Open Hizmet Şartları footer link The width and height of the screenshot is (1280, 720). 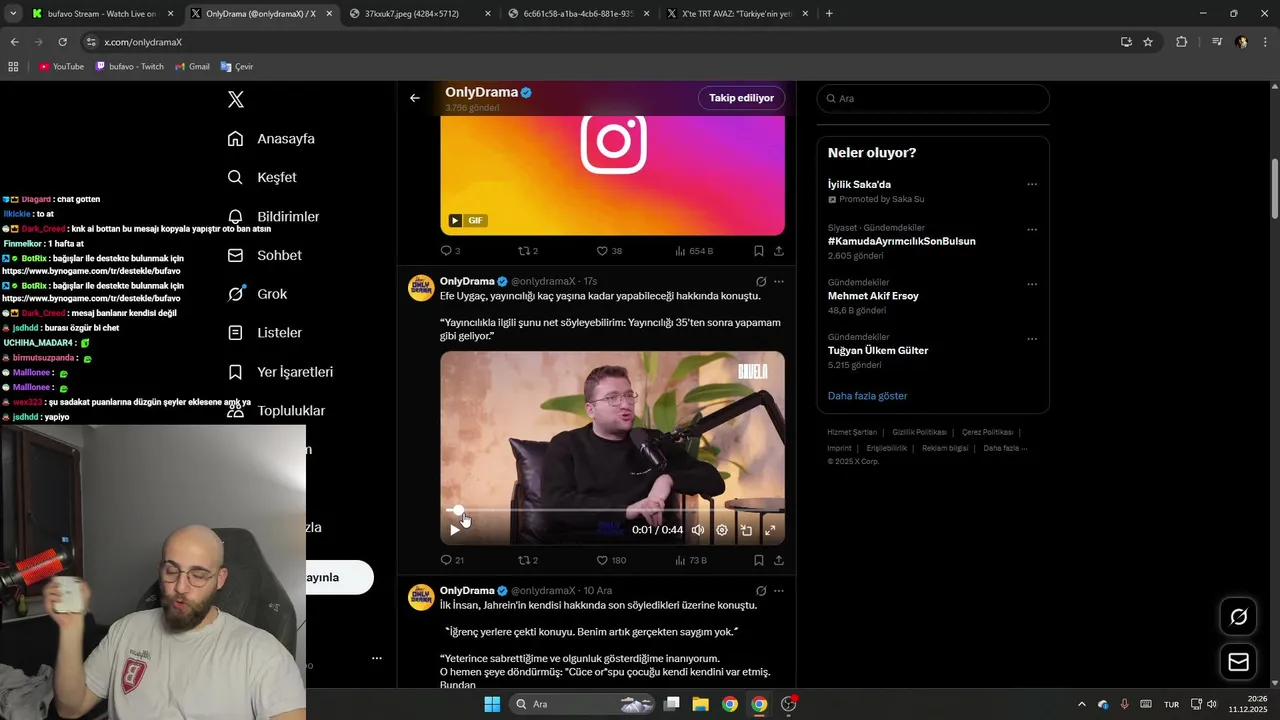(852, 432)
